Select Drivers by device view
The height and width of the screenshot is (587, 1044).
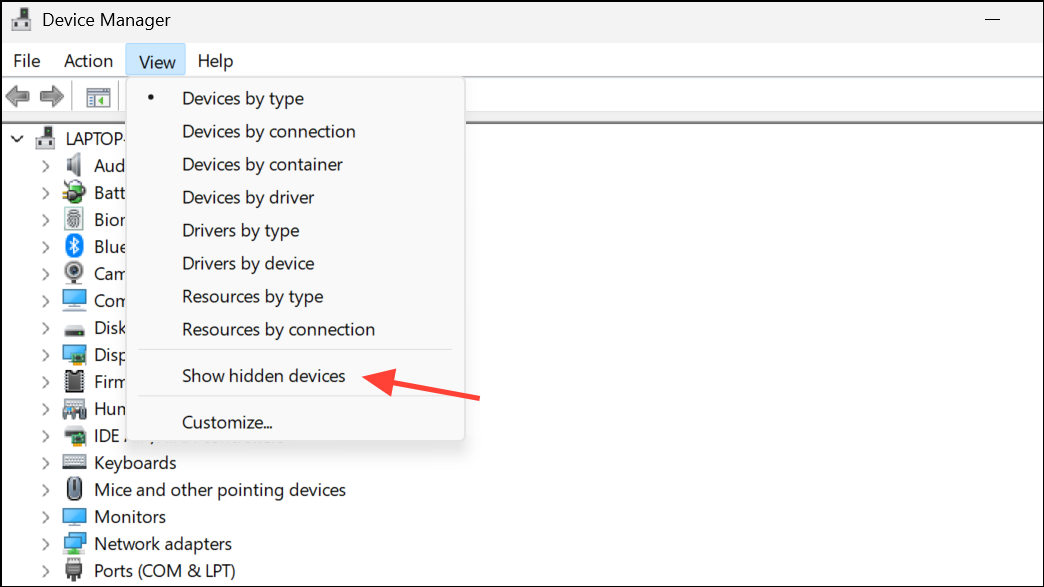coord(248,263)
